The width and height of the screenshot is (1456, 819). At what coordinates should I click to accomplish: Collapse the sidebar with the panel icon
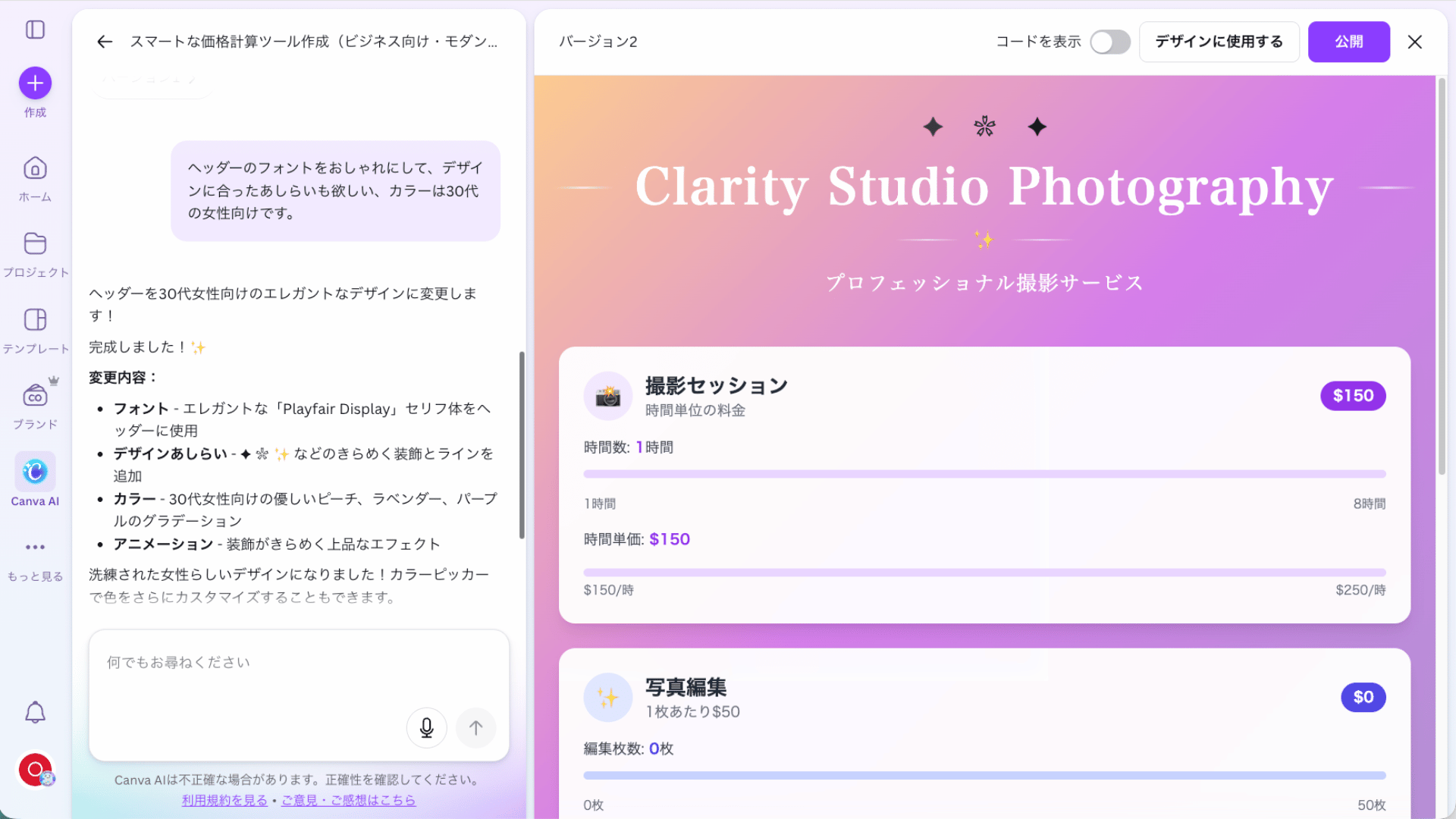(34, 29)
